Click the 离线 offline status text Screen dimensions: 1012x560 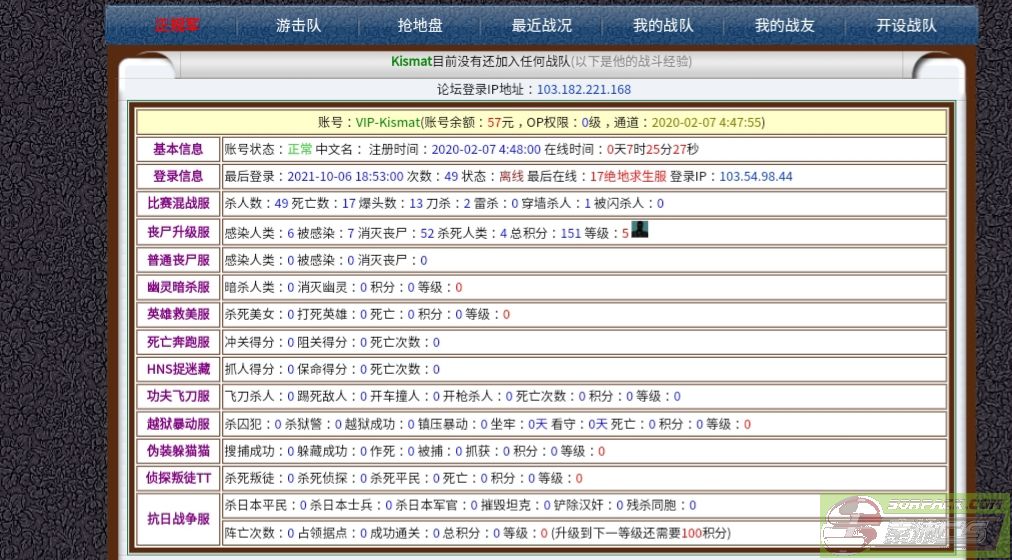tap(512, 177)
